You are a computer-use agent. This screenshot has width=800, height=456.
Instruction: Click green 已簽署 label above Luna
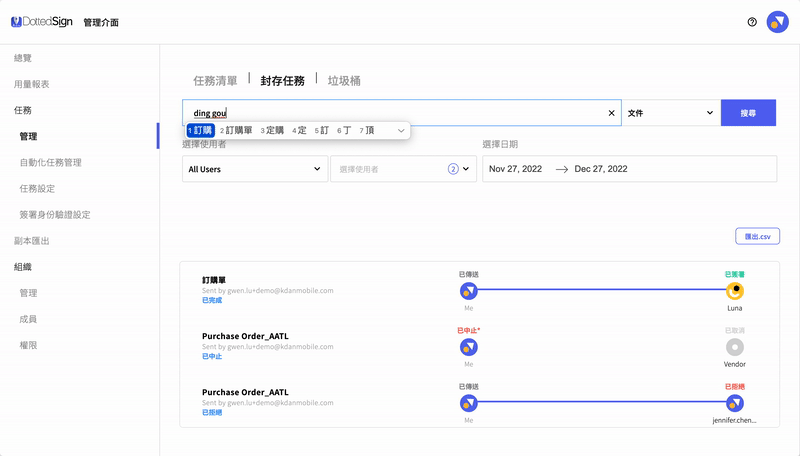735,274
